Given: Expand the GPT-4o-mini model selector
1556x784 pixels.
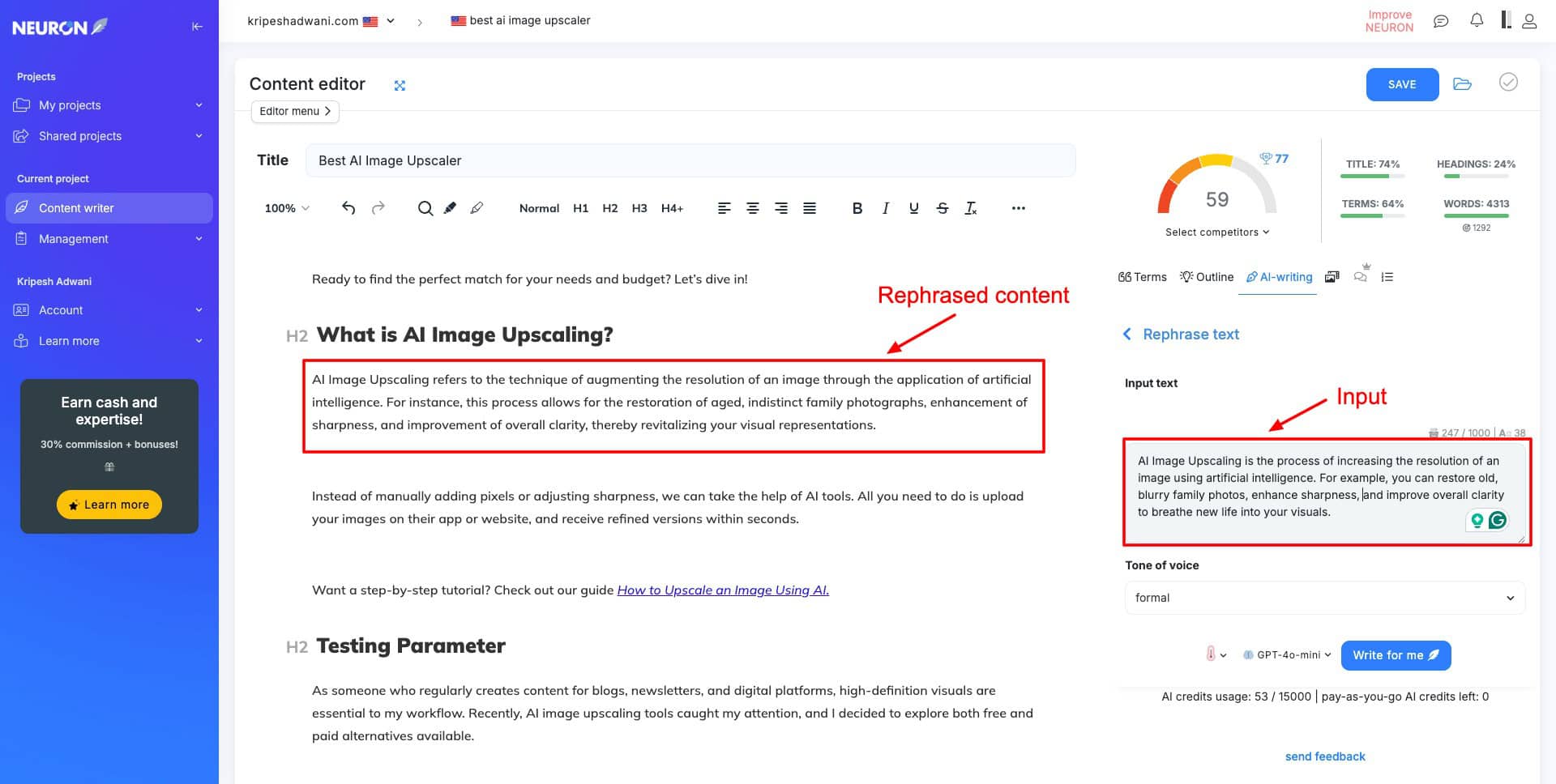Looking at the screenshot, I should point(1288,655).
